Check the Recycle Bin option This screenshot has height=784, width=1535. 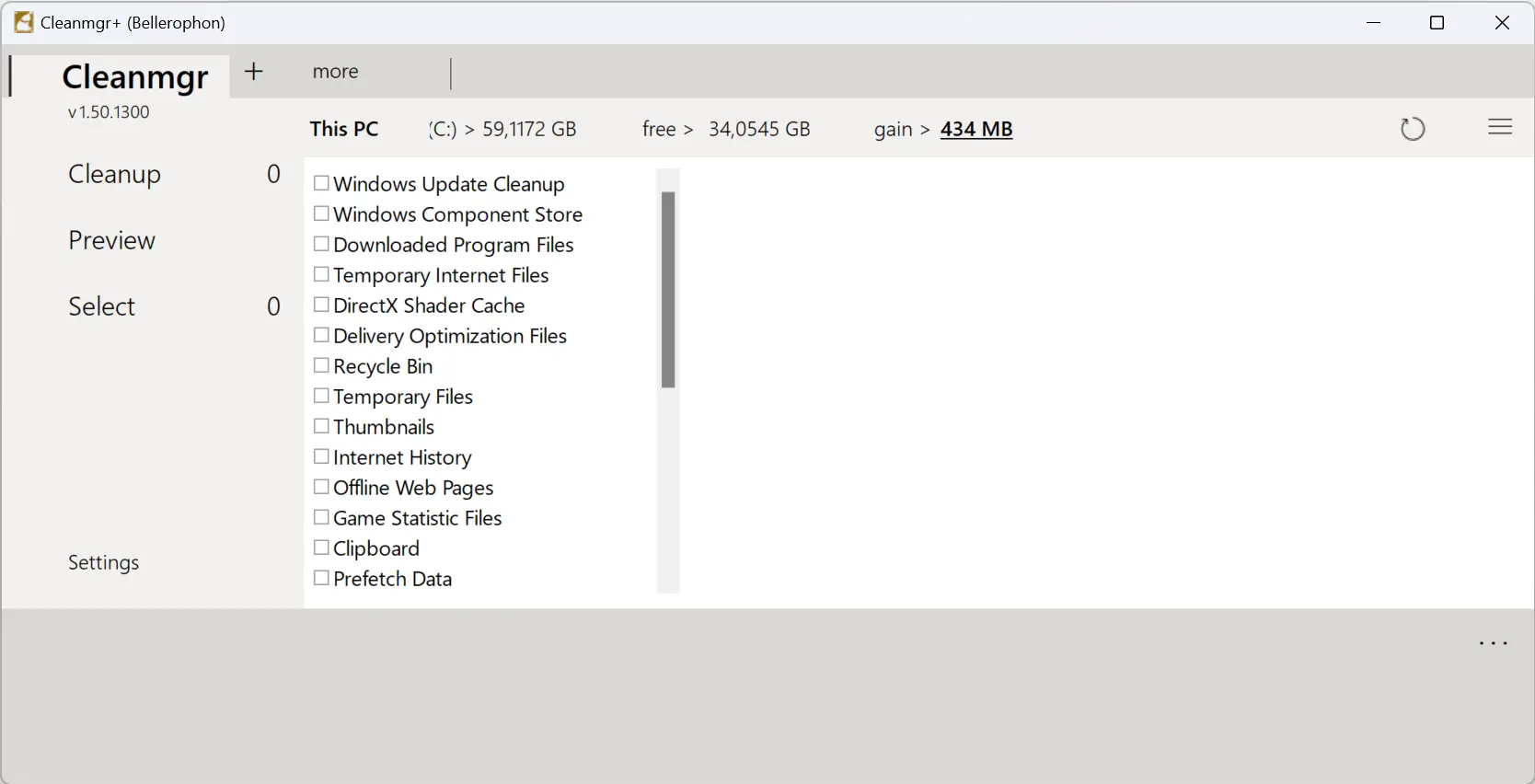(x=321, y=365)
